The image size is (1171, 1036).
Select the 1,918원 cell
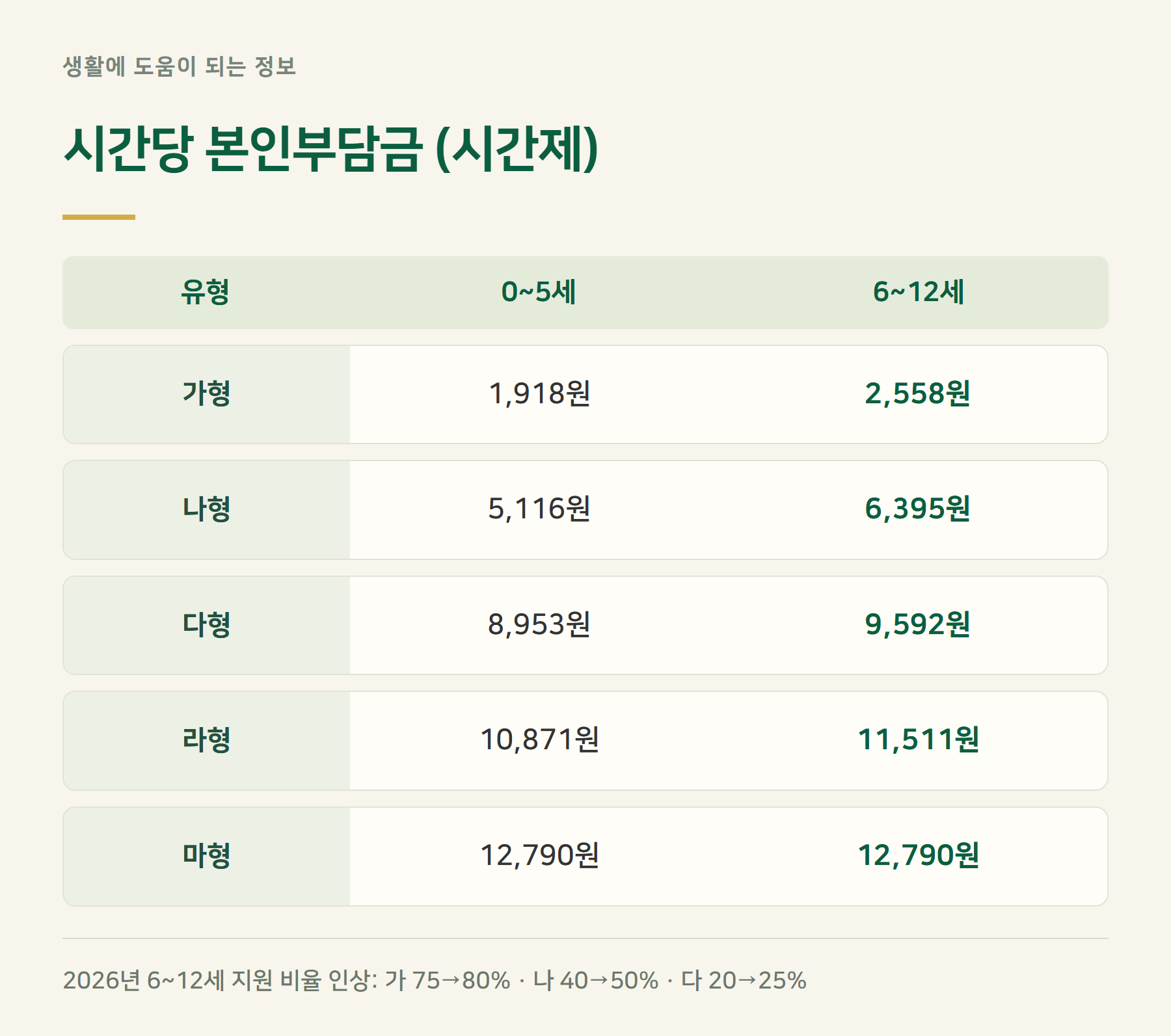click(x=539, y=394)
